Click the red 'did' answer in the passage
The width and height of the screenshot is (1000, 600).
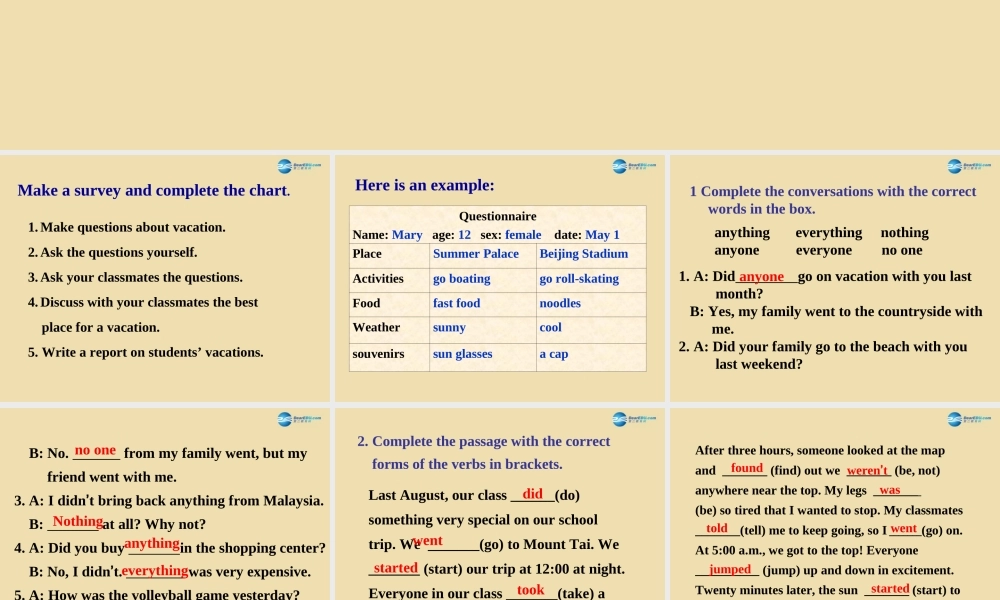pos(532,494)
